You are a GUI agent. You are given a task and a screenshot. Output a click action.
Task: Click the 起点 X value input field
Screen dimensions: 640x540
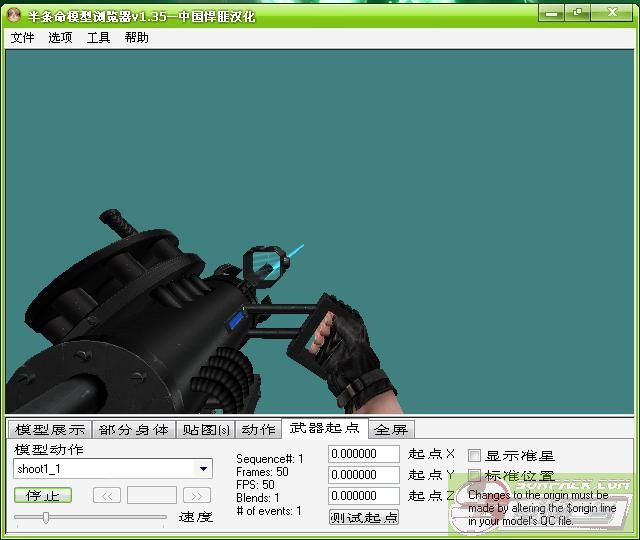(x=364, y=454)
